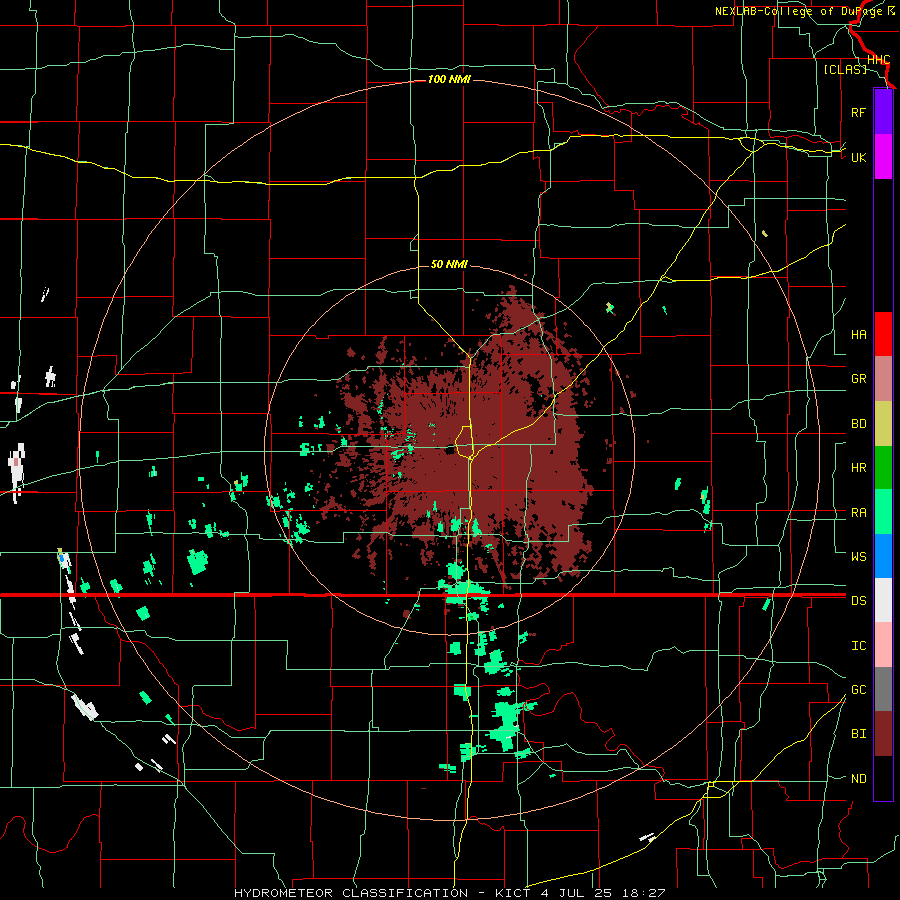Select the dark green HR legend swatch
Image resolution: width=900 pixels, height=900 pixels.
tap(883, 468)
